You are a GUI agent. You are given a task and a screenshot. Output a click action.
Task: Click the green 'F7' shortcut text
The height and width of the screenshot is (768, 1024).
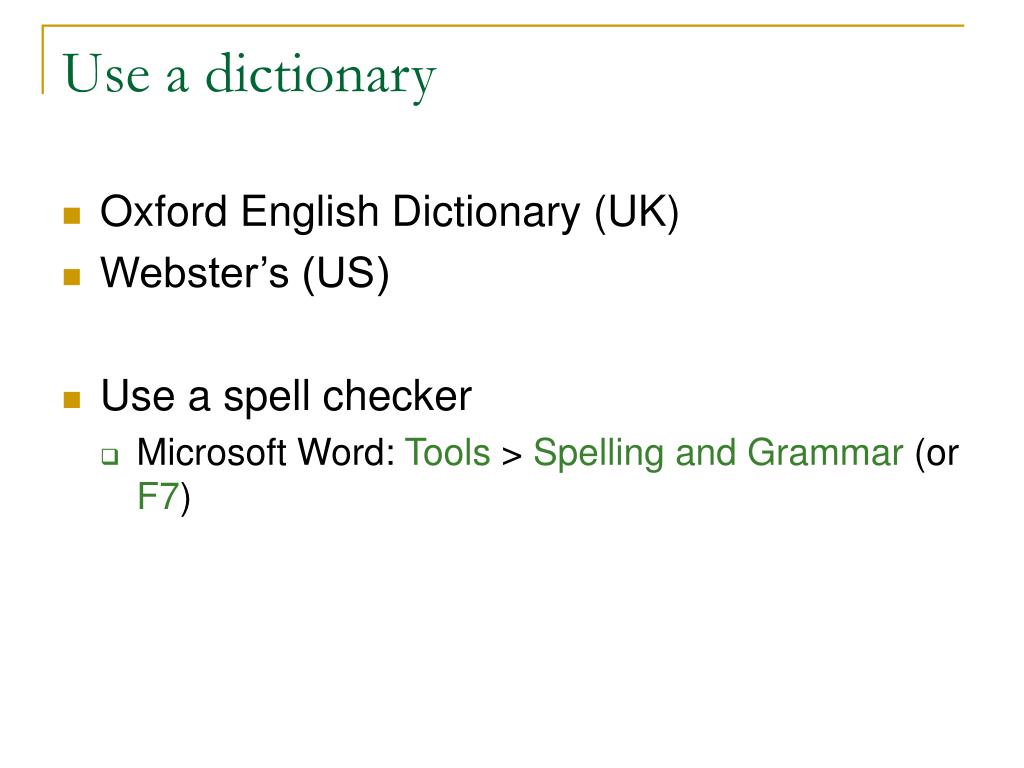(157, 496)
